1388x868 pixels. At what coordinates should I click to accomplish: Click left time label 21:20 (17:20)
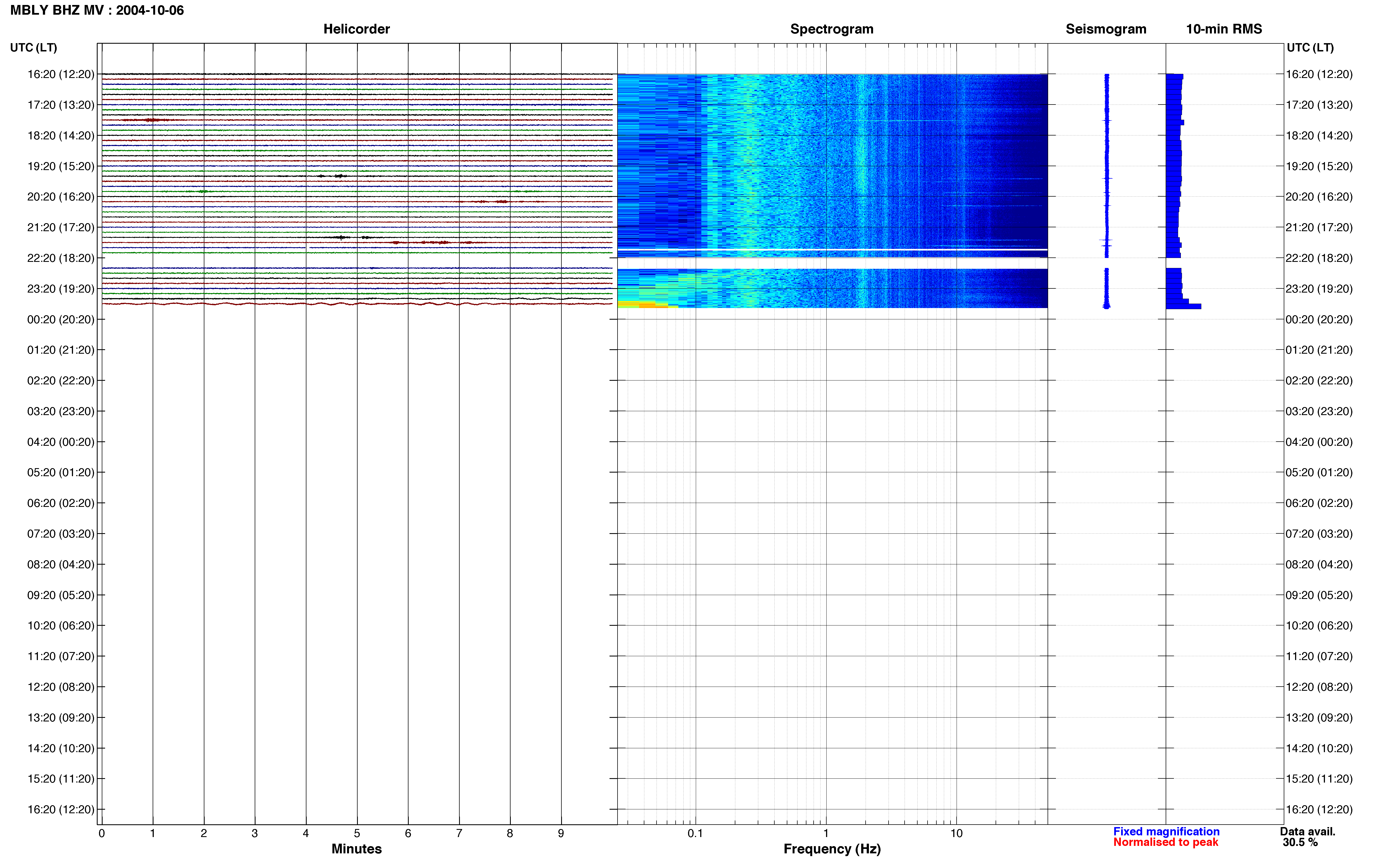pos(61,227)
